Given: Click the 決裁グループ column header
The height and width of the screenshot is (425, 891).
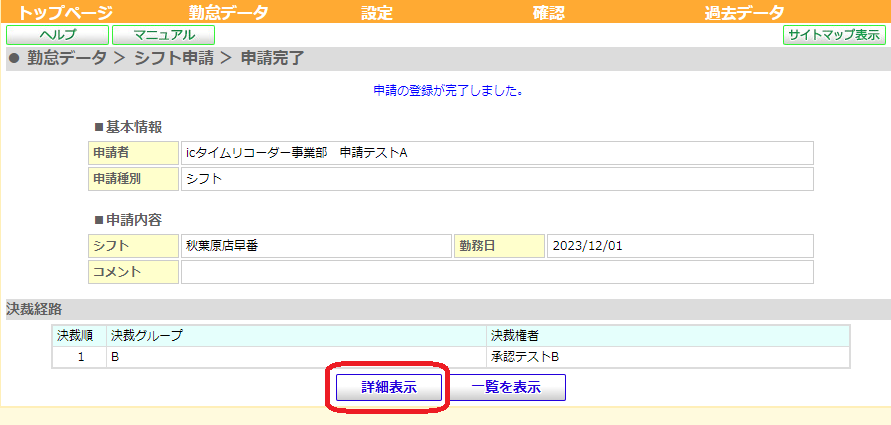Looking at the screenshot, I should pyautogui.click(x=297, y=336).
